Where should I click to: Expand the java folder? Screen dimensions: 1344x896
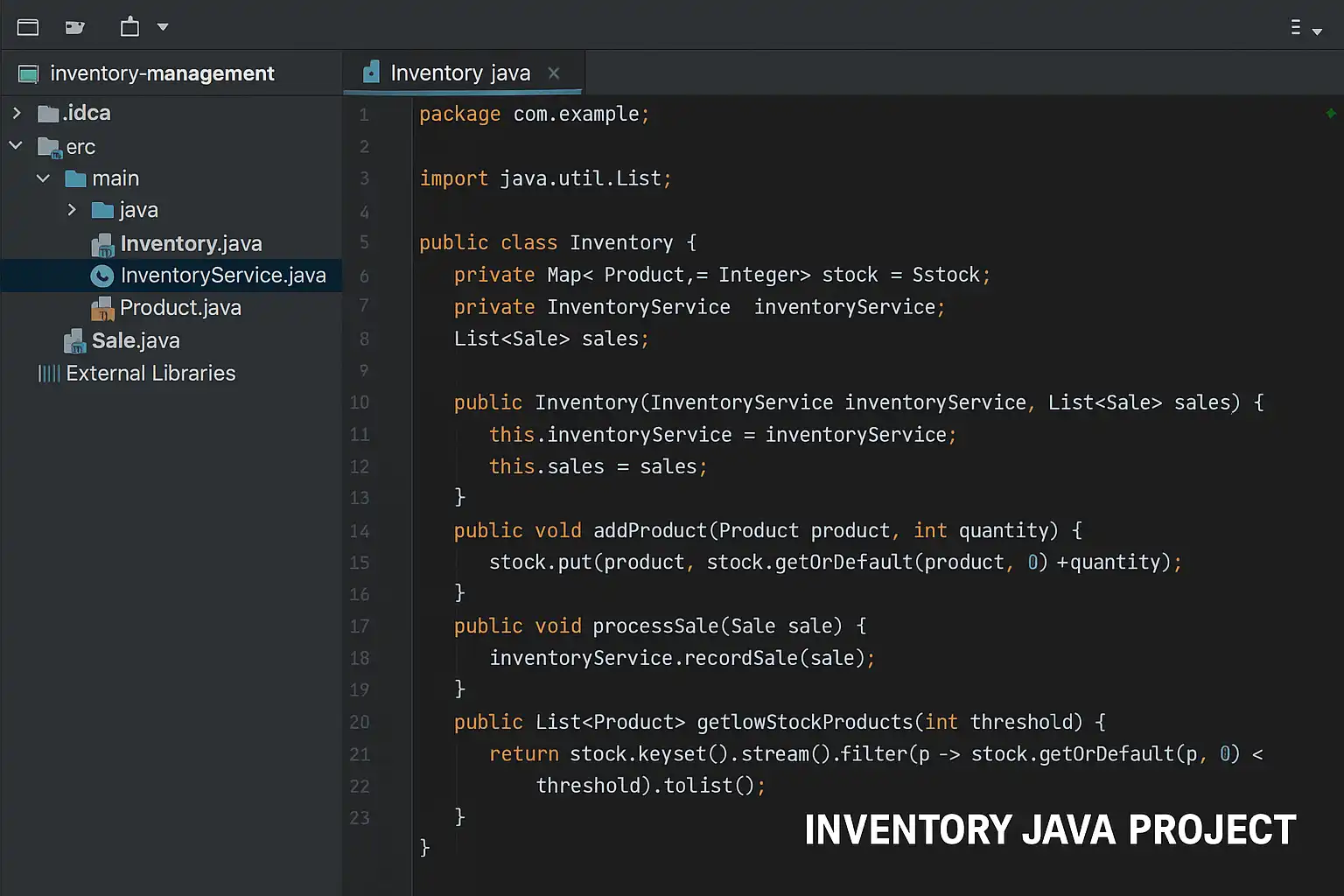(x=72, y=210)
